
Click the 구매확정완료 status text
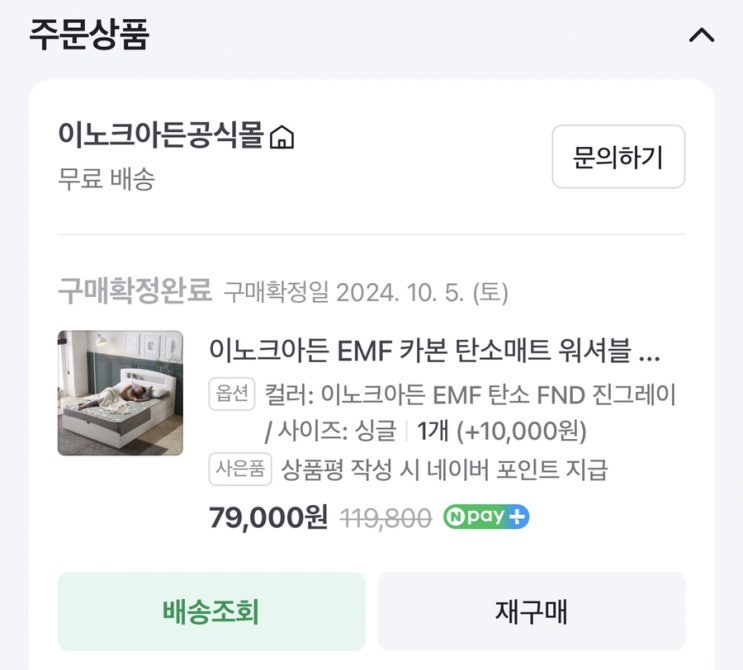tap(135, 290)
